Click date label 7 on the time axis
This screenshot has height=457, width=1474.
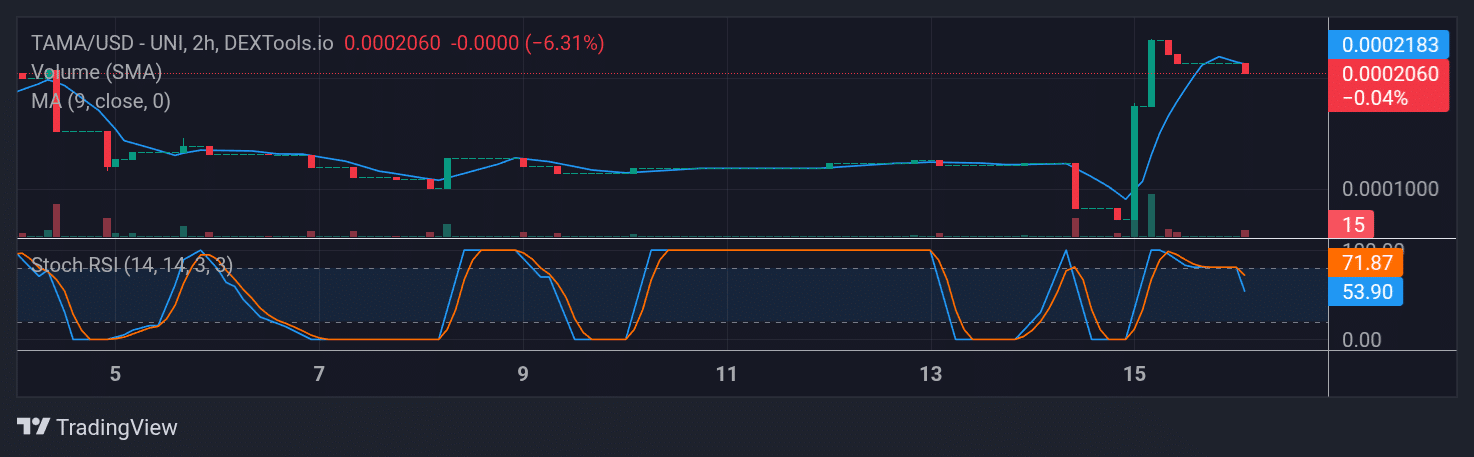319,375
